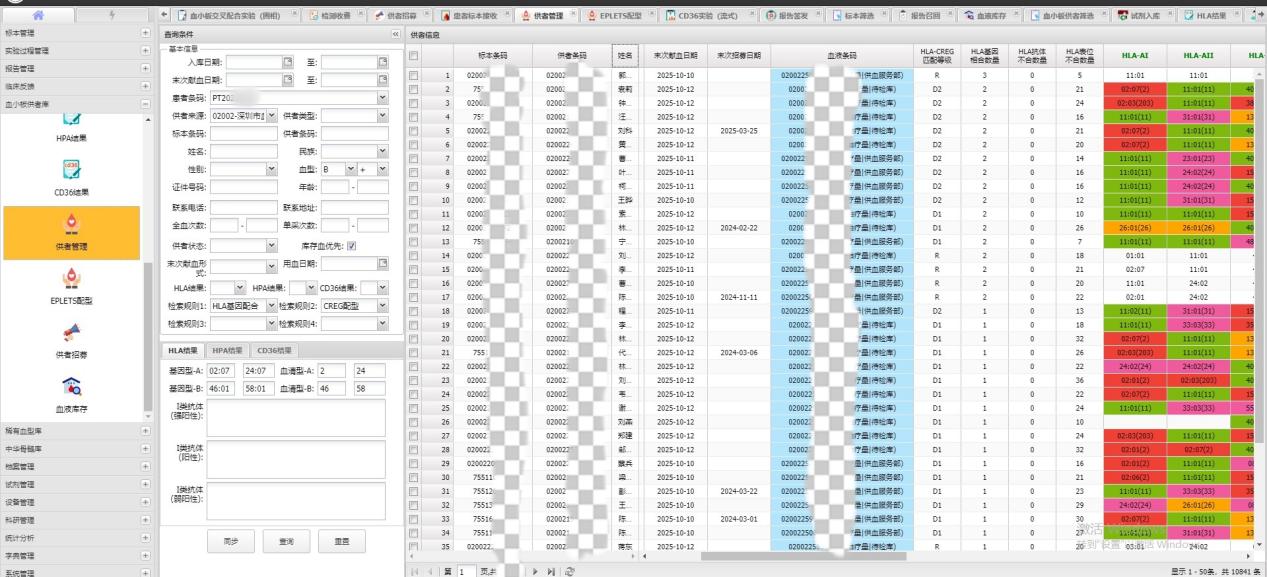Image resolution: width=1267 pixels, height=577 pixels.
Task: Click the 重置 button
Action: click(x=342, y=541)
